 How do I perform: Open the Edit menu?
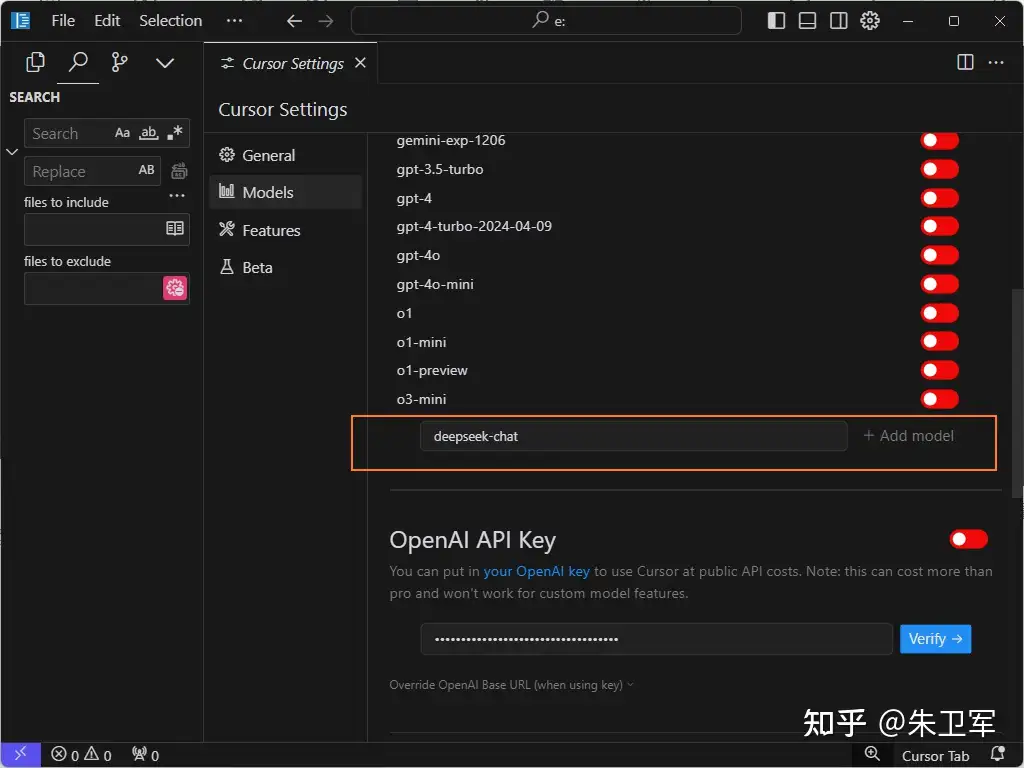tap(107, 21)
